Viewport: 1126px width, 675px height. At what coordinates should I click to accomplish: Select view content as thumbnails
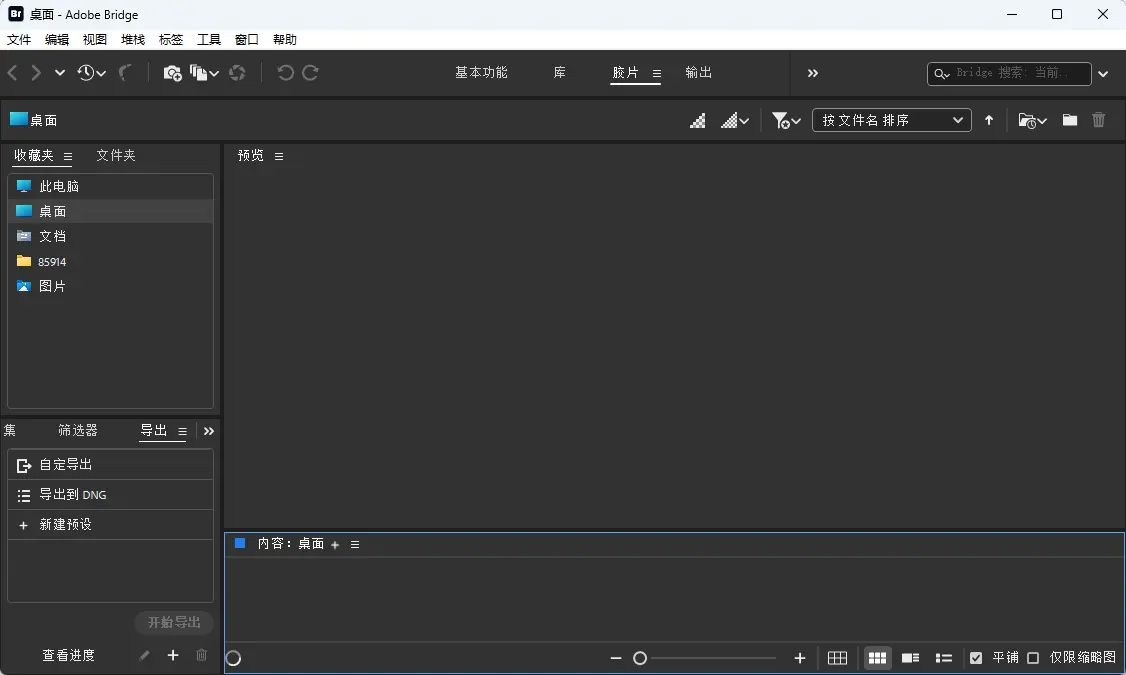(878, 658)
